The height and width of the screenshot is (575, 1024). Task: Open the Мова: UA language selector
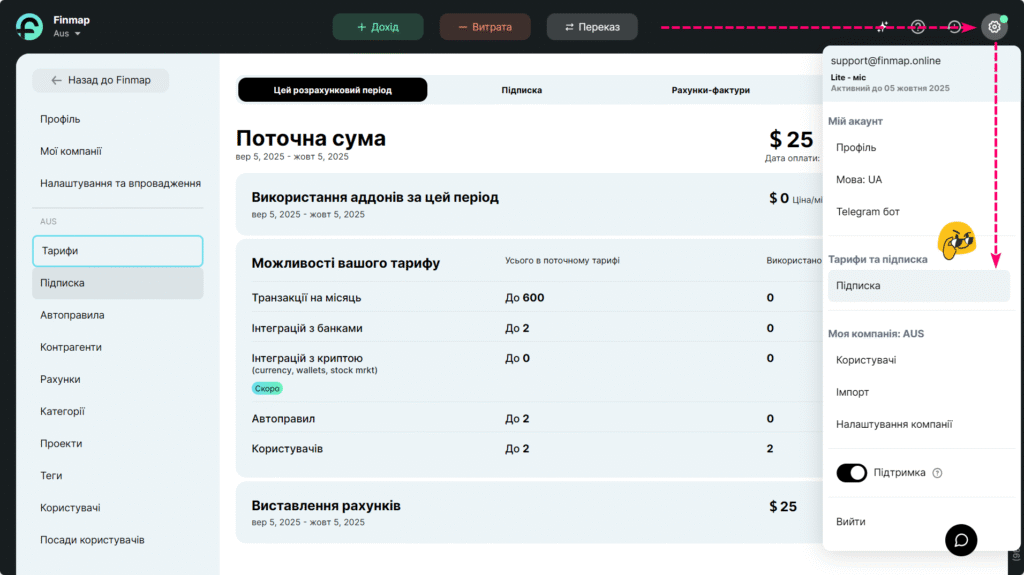pyautogui.click(x=859, y=180)
